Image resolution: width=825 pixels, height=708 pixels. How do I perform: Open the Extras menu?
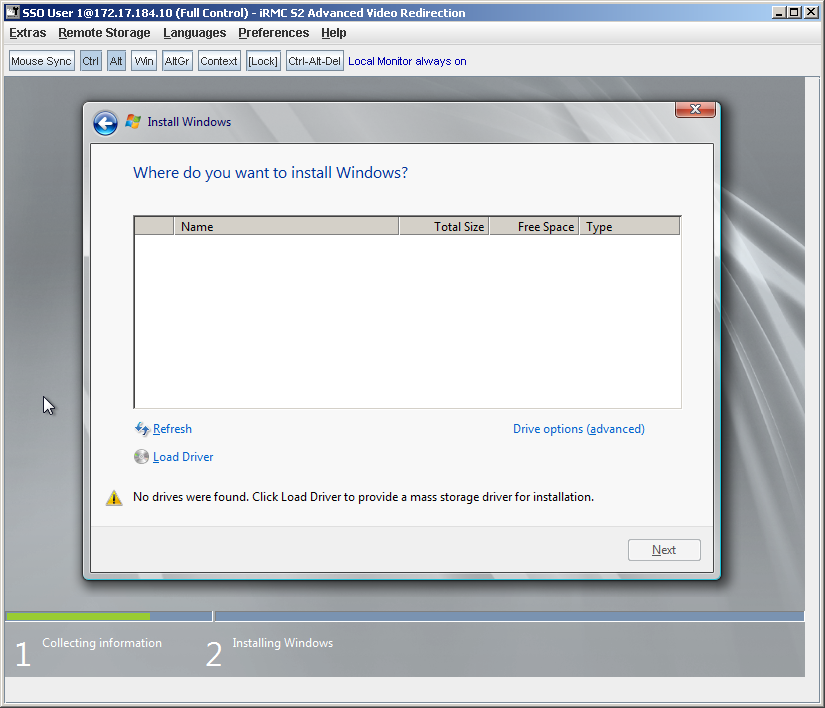point(27,33)
